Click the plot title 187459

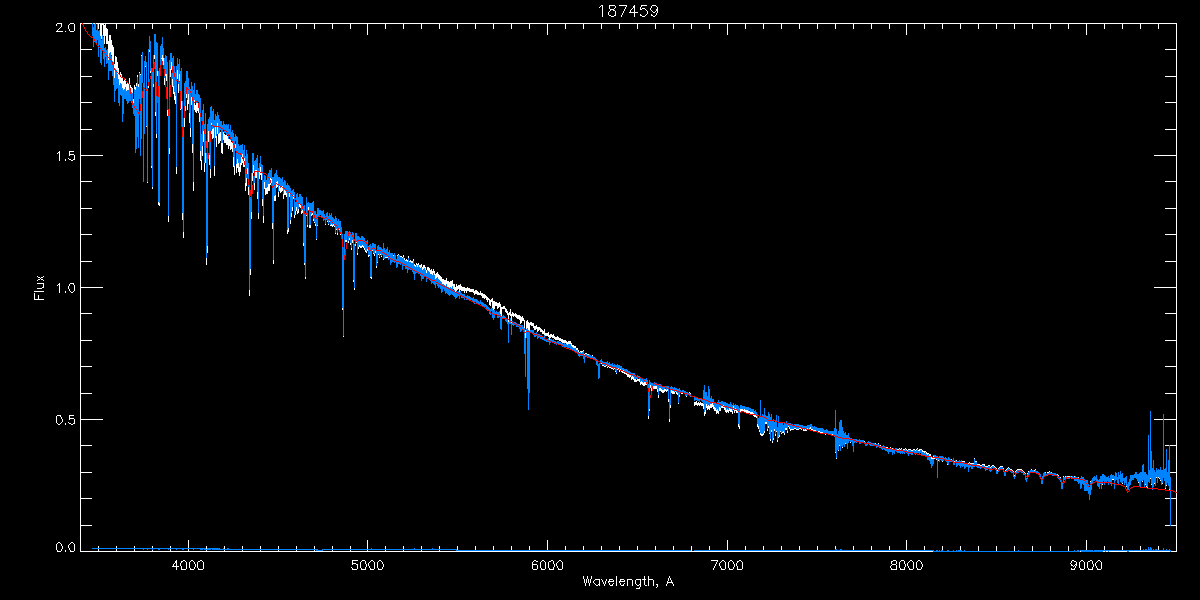tap(628, 11)
